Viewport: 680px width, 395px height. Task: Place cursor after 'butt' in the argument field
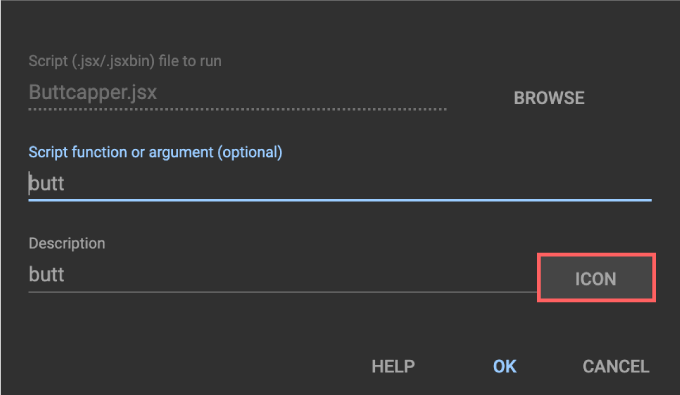(x=65, y=184)
